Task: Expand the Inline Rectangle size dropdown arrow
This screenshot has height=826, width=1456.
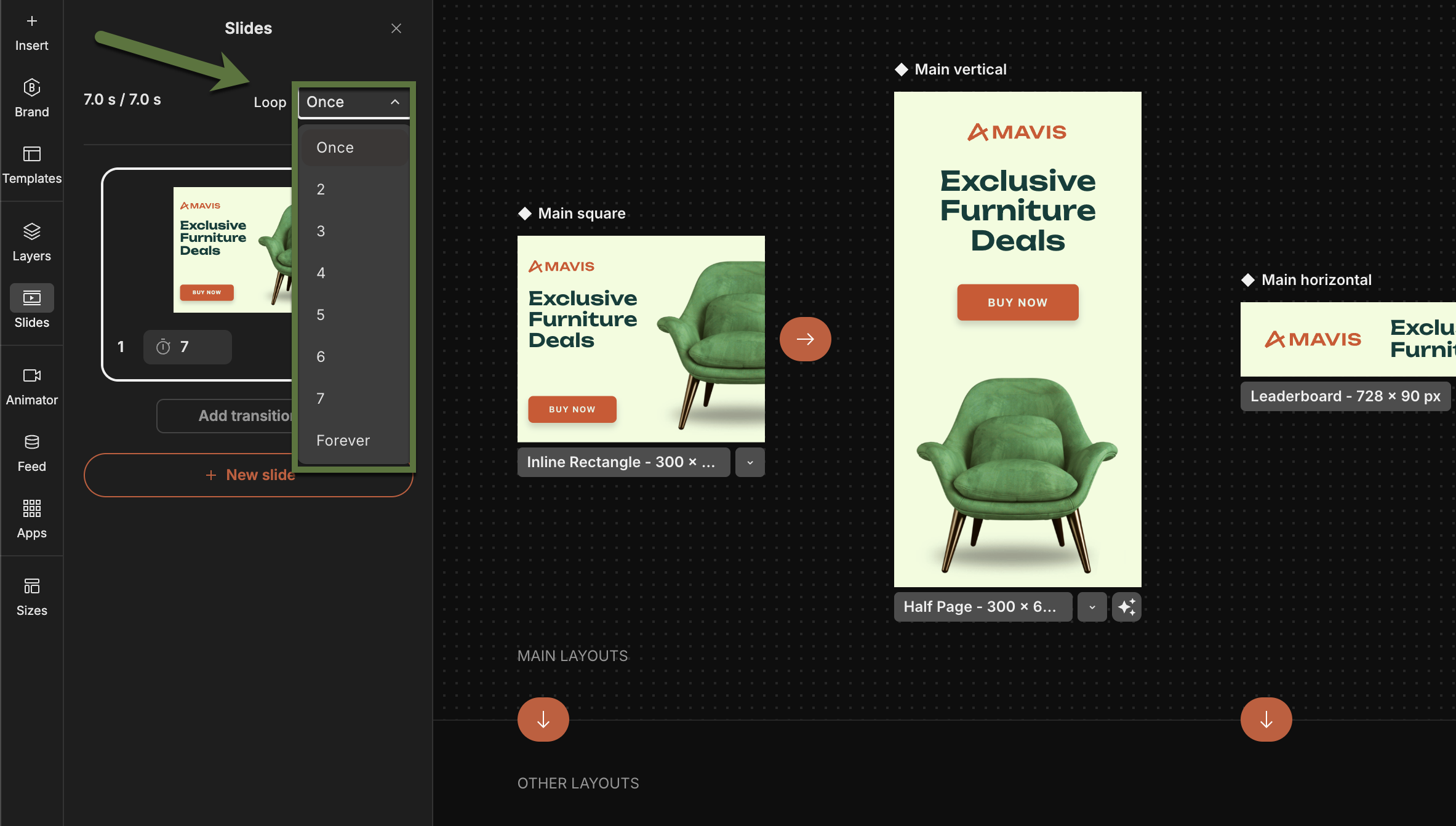Action: coord(750,462)
